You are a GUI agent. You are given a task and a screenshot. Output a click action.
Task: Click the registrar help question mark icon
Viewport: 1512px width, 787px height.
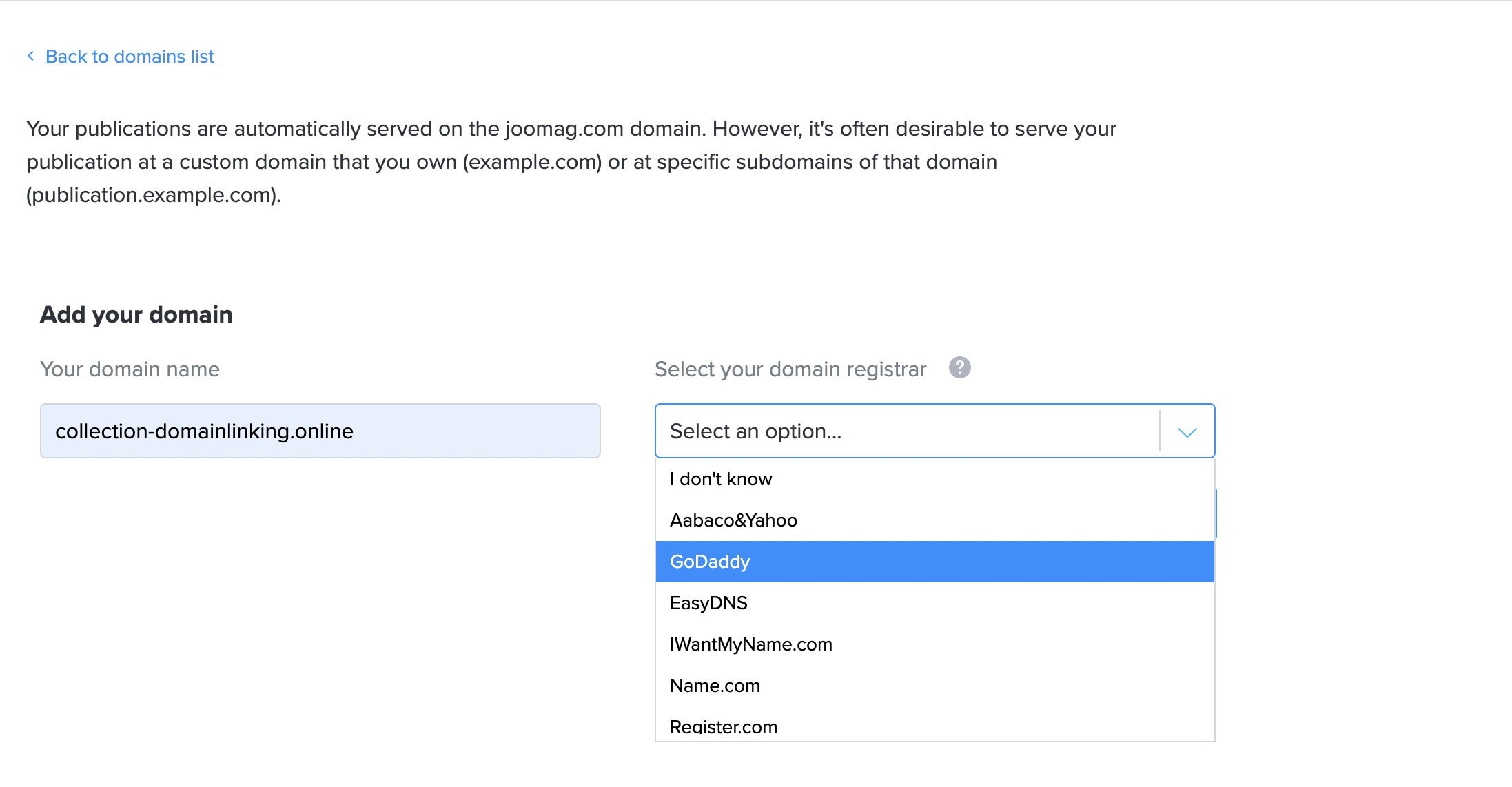pyautogui.click(x=959, y=368)
